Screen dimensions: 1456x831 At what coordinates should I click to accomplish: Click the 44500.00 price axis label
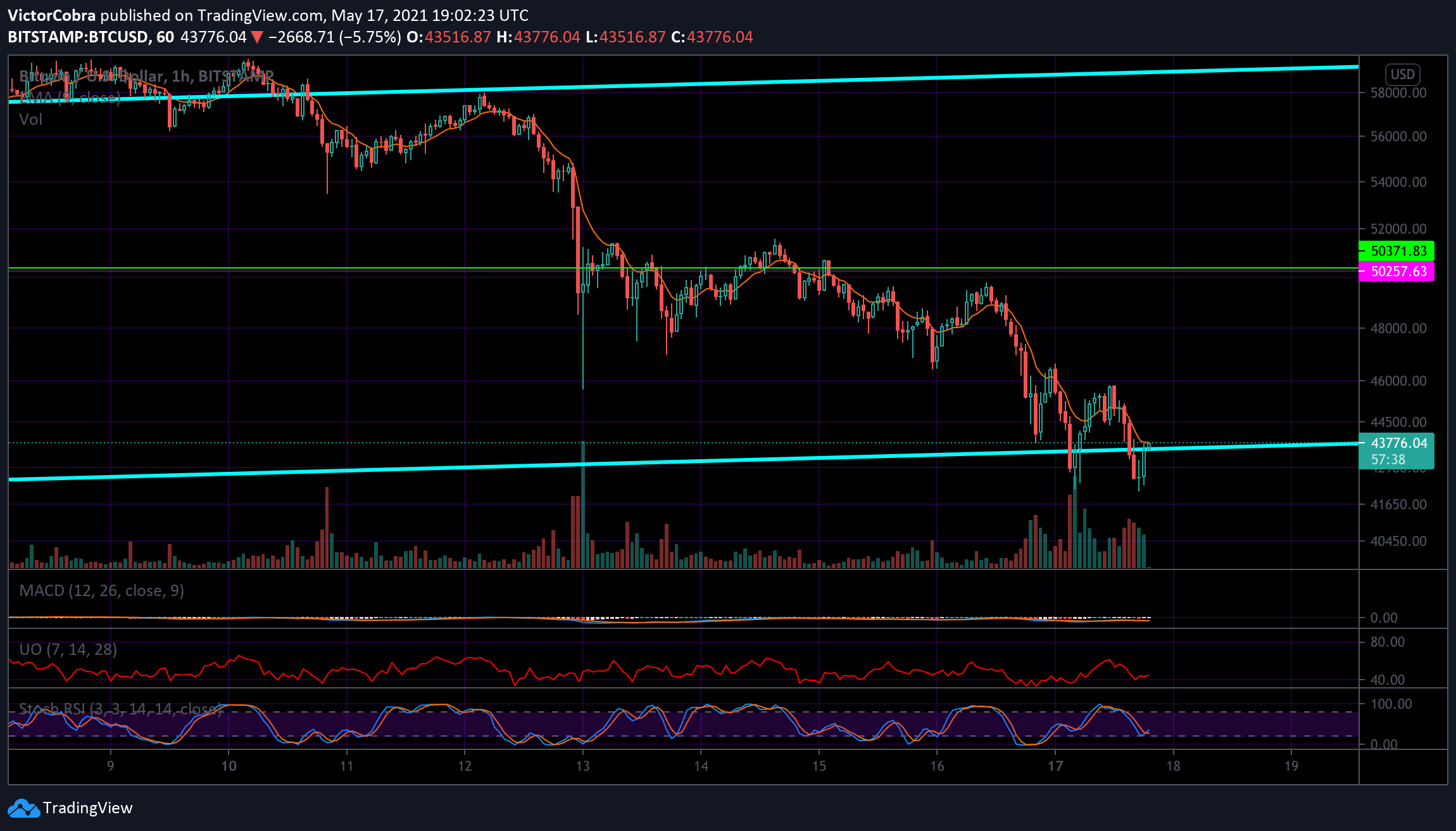tap(1398, 422)
